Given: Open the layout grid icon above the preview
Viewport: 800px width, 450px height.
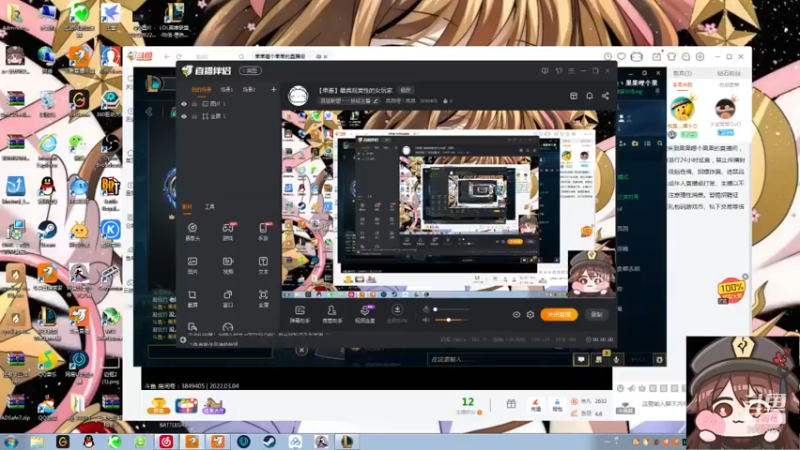Looking at the screenshot, I should click(573, 96).
